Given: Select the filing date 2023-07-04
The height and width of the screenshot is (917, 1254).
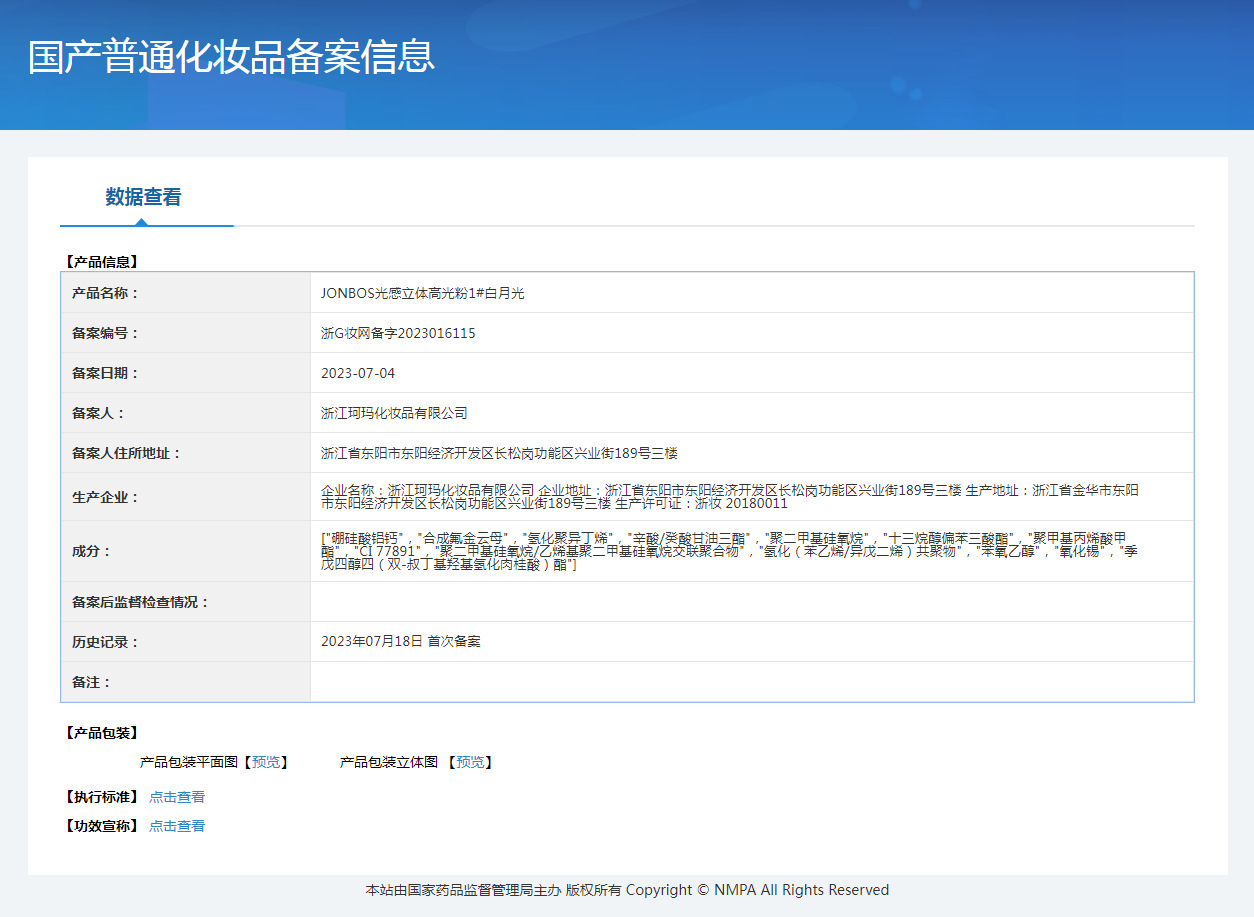Looking at the screenshot, I should click(358, 373).
